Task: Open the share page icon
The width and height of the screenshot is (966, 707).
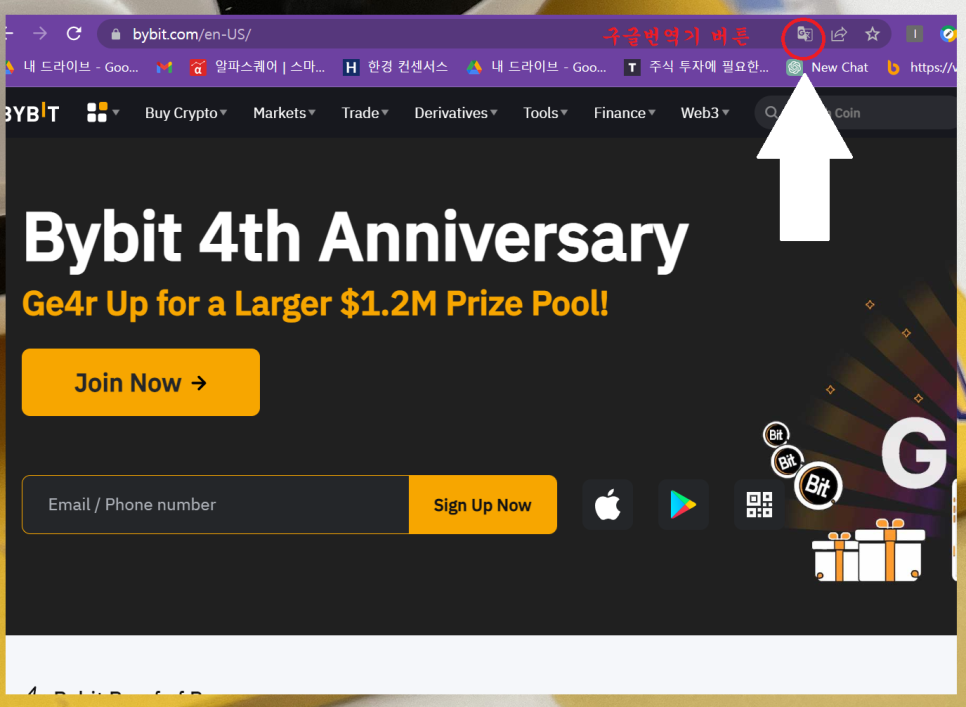Action: (838, 34)
